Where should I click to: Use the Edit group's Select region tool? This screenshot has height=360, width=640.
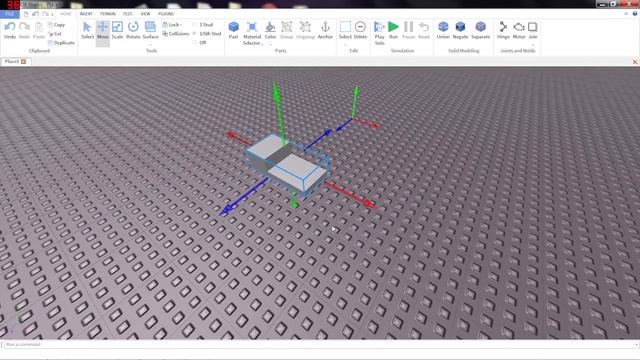[345, 31]
